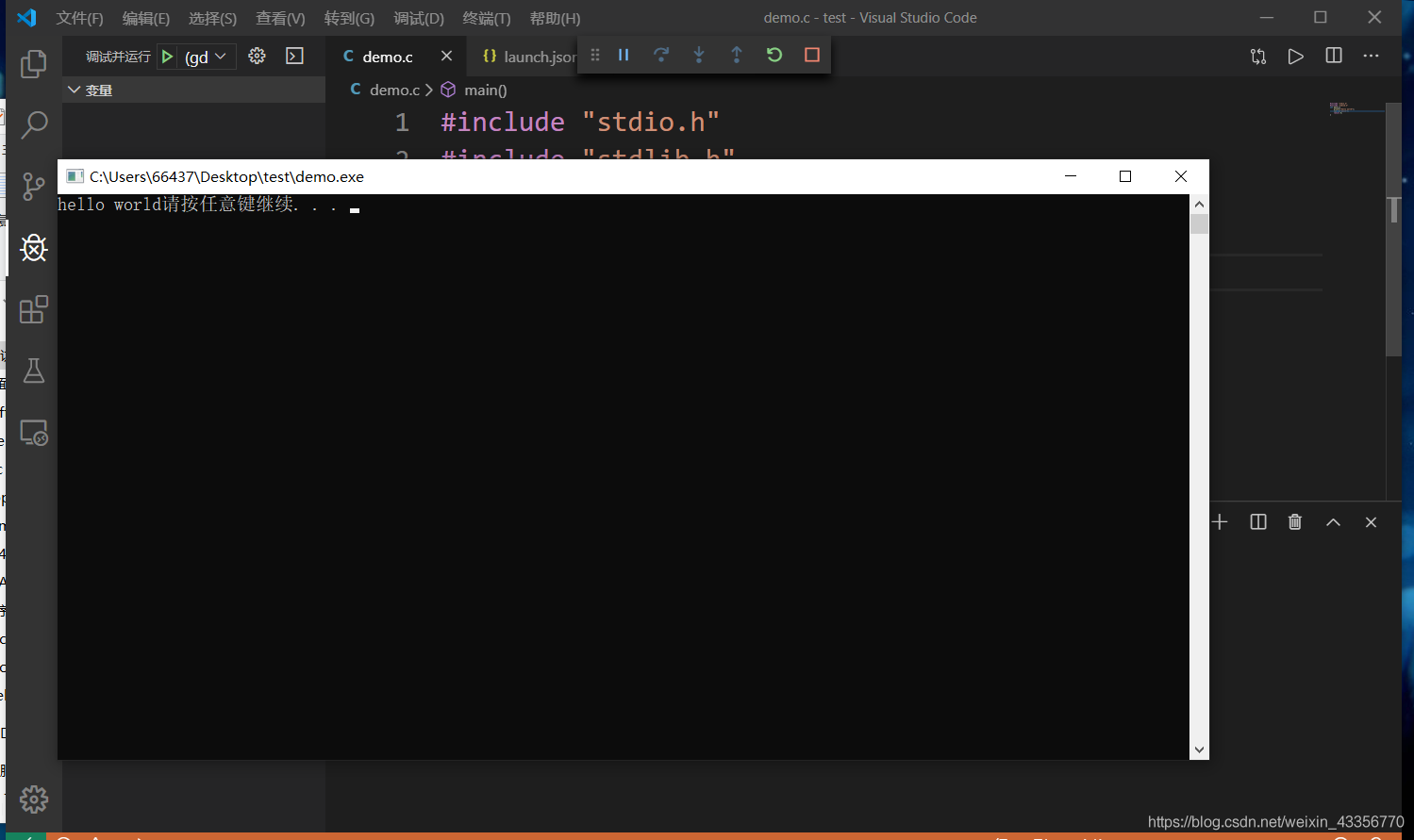This screenshot has height=840, width=1414.
Task: Stop the debugging session
Action: [x=812, y=56]
